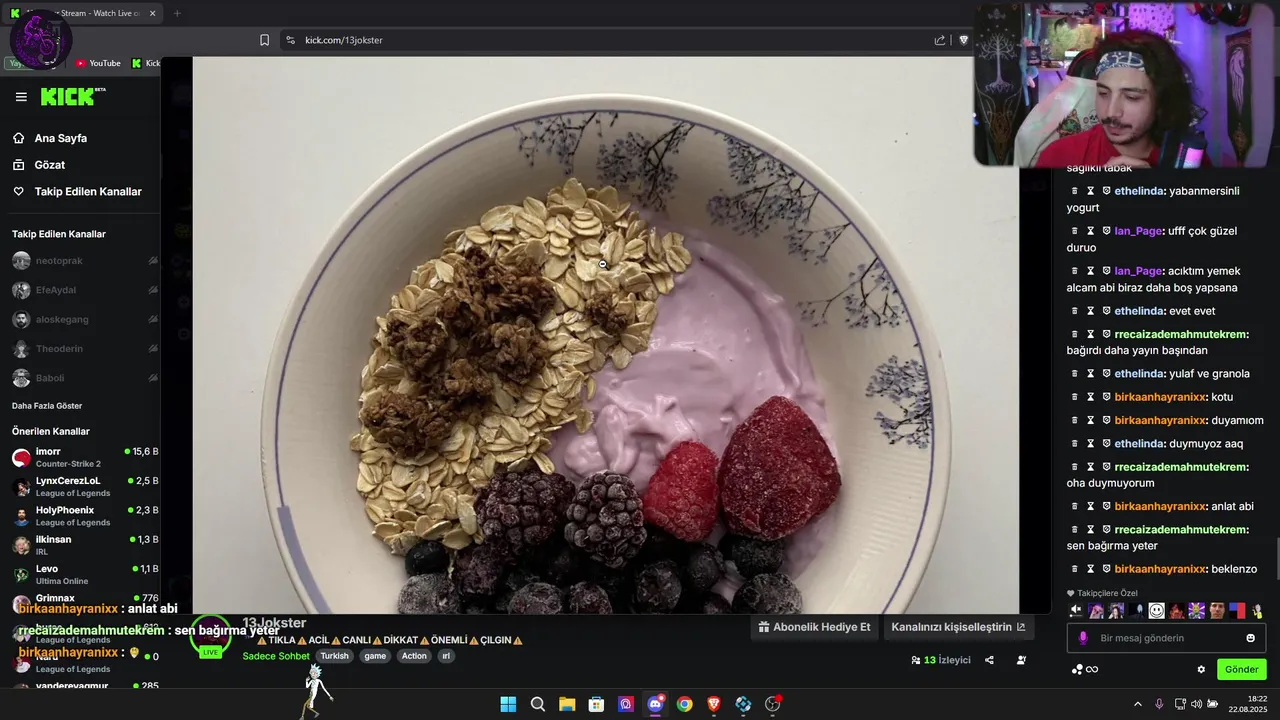Select the smiley face emote in quick row
The width and height of the screenshot is (1280, 720).
click(x=1157, y=610)
